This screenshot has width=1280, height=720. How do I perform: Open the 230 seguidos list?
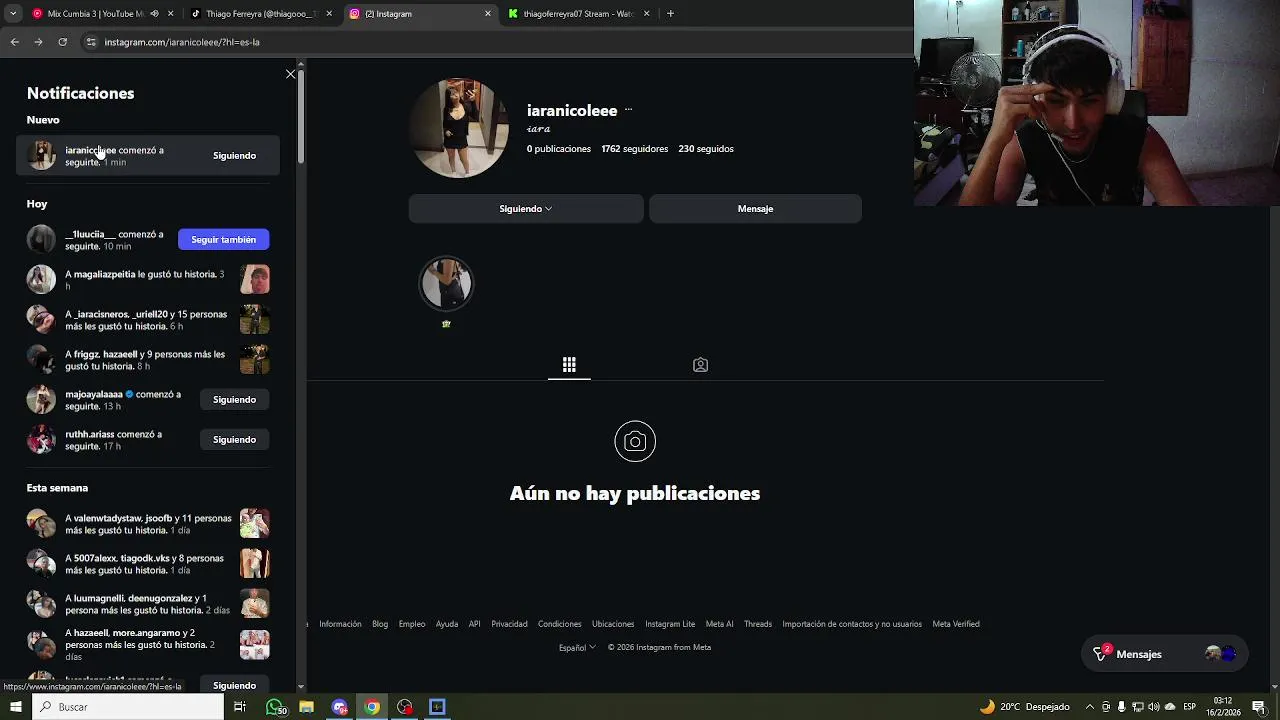tap(706, 149)
